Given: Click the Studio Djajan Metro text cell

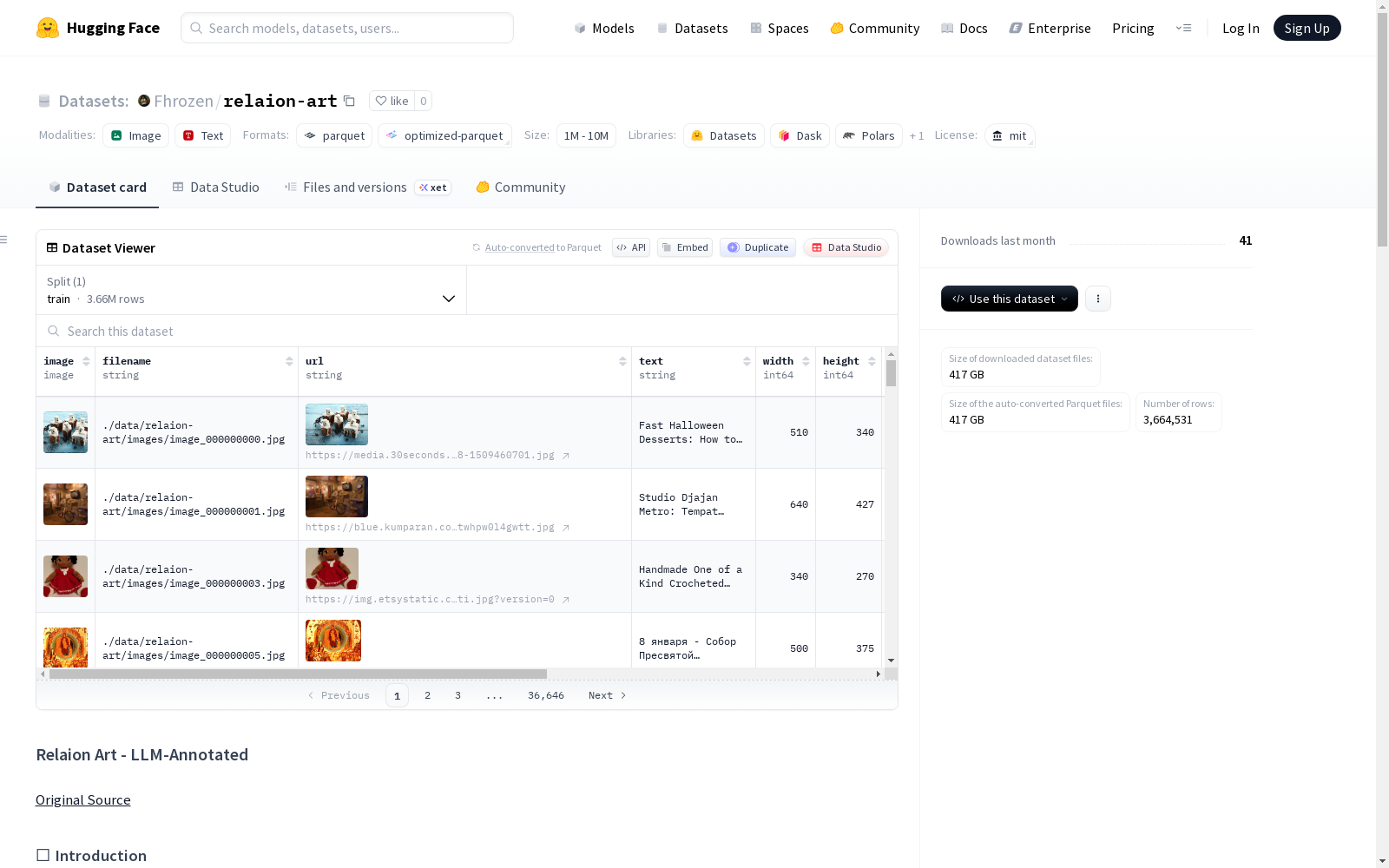Looking at the screenshot, I should click(693, 504).
